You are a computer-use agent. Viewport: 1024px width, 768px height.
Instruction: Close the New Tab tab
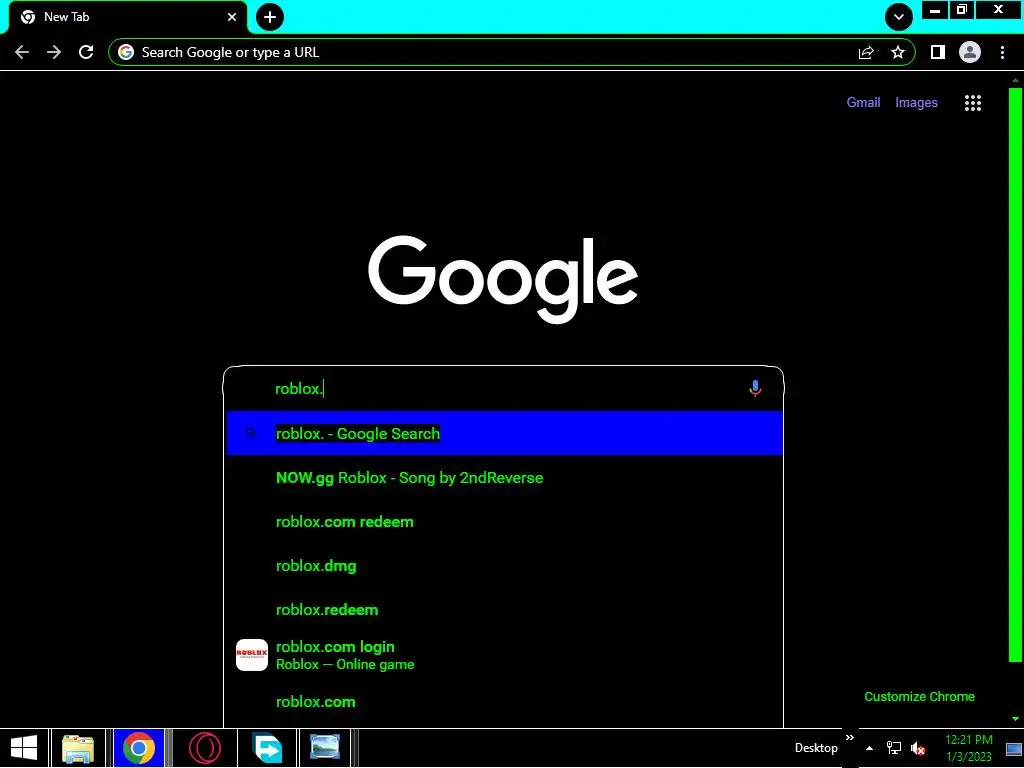pos(232,17)
